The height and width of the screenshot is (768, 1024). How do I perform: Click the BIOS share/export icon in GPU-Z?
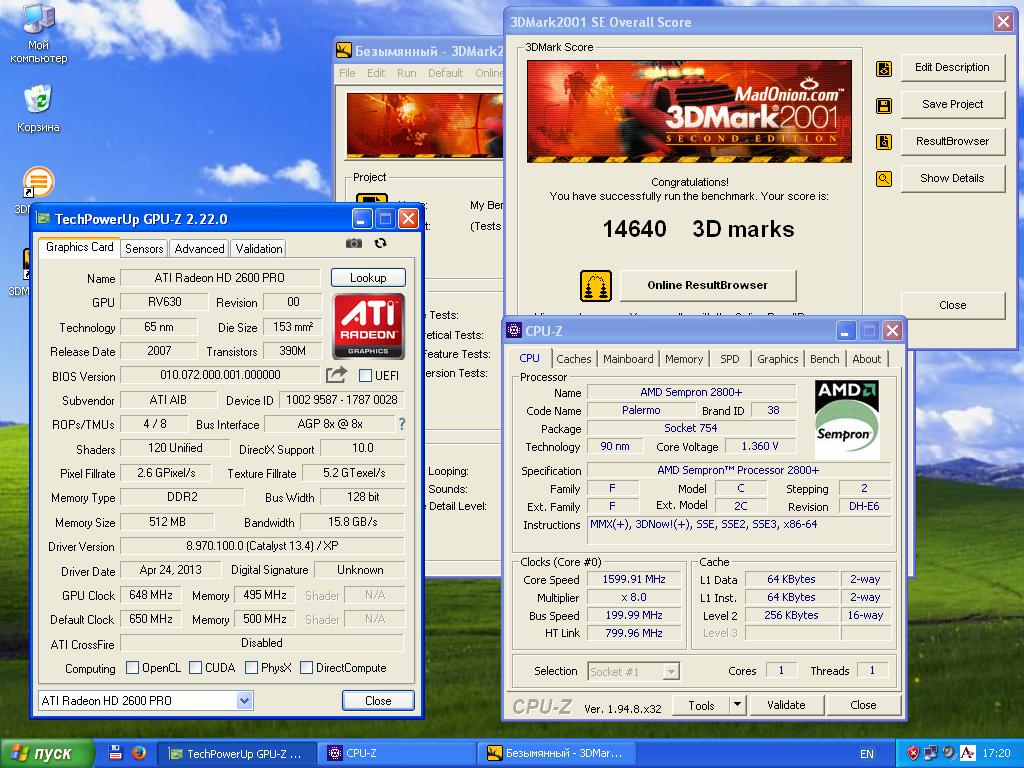[x=336, y=375]
